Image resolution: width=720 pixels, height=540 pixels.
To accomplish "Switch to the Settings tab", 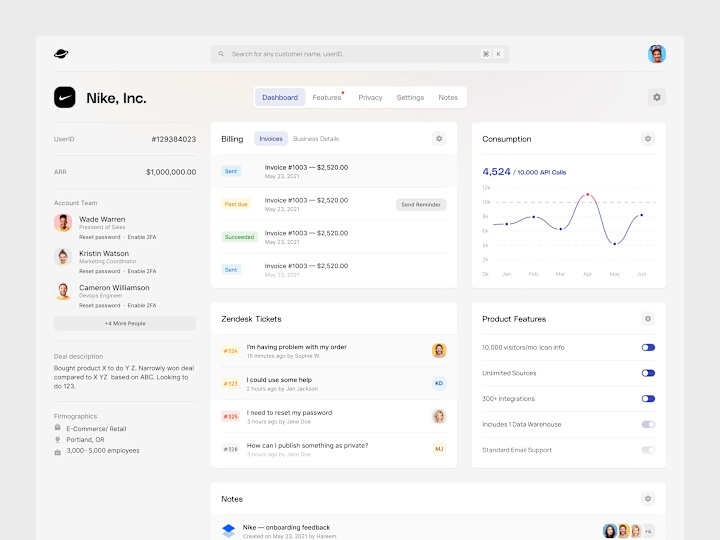I will 410,97.
